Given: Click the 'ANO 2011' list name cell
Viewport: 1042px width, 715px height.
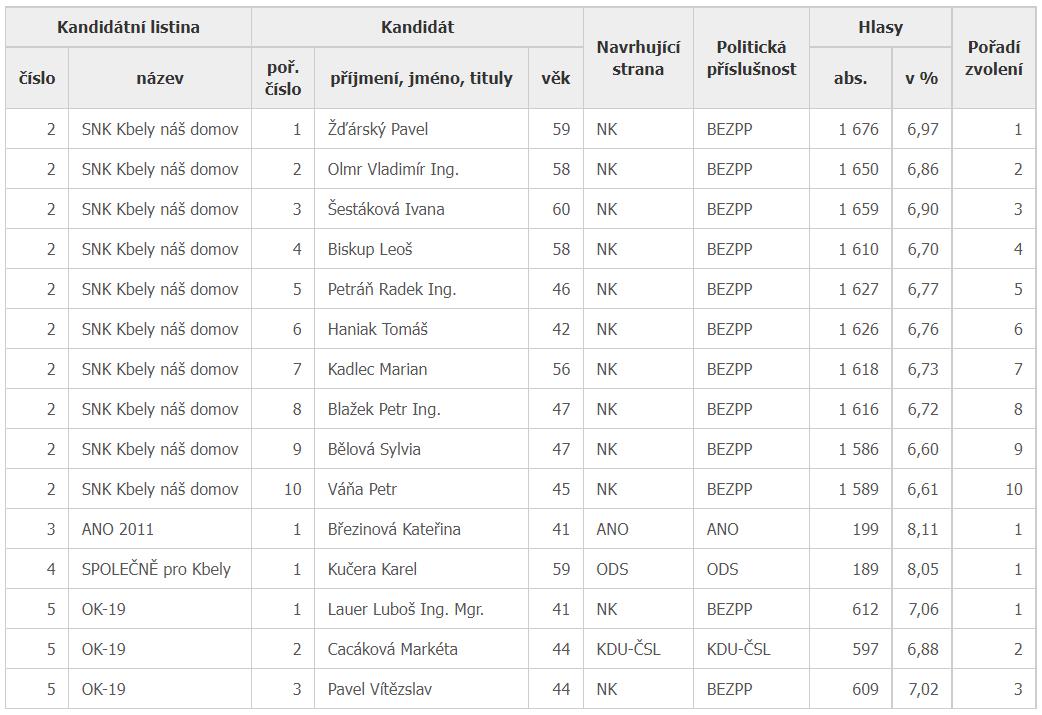Looking at the screenshot, I should tap(118, 529).
